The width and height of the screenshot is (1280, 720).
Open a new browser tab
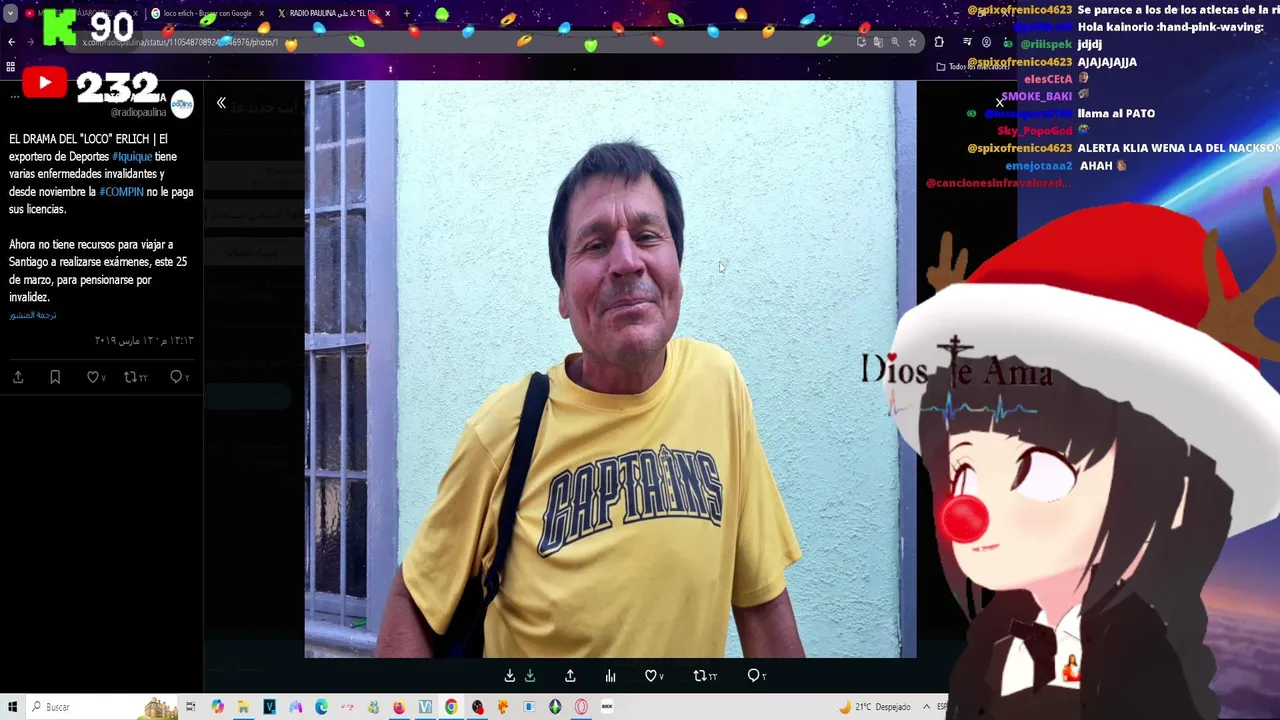point(406,13)
